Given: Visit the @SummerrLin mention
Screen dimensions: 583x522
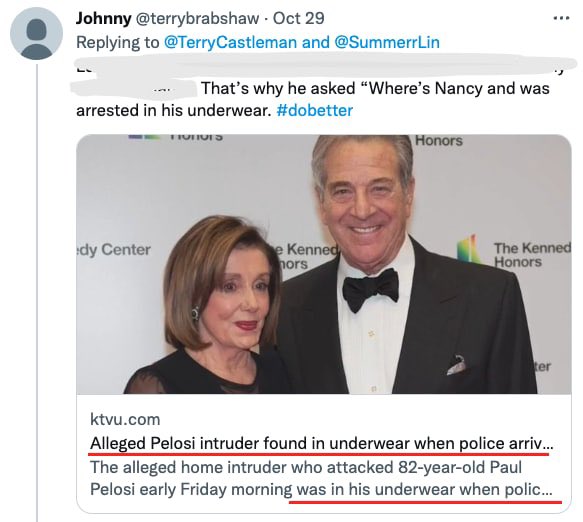Looking at the screenshot, I should coord(387,42).
